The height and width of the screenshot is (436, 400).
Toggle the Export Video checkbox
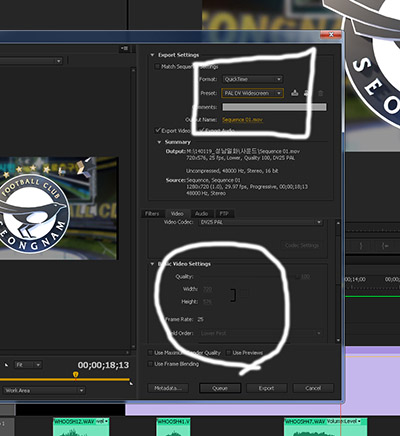pos(158,130)
